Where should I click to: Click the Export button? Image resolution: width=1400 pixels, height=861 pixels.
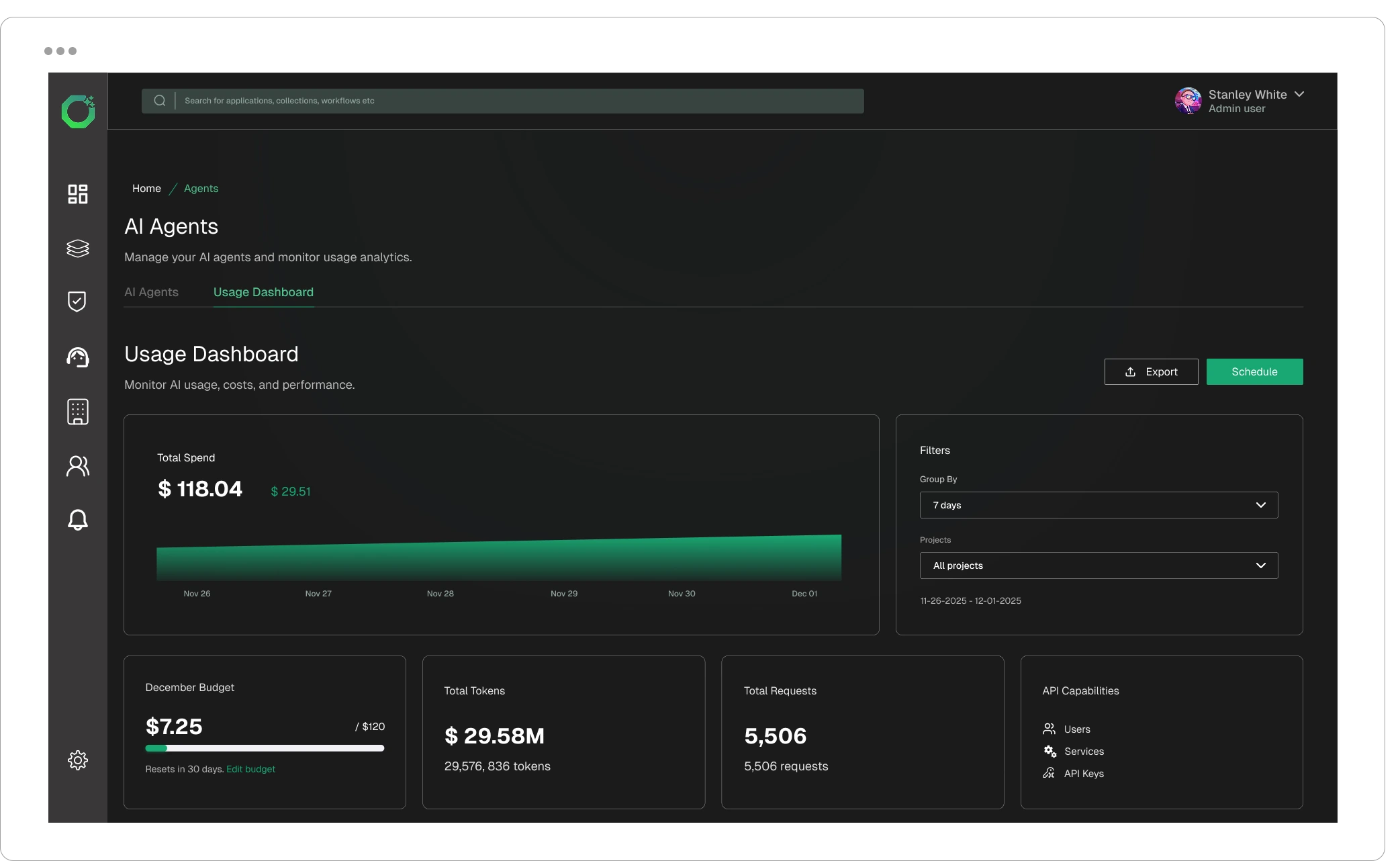1151,371
